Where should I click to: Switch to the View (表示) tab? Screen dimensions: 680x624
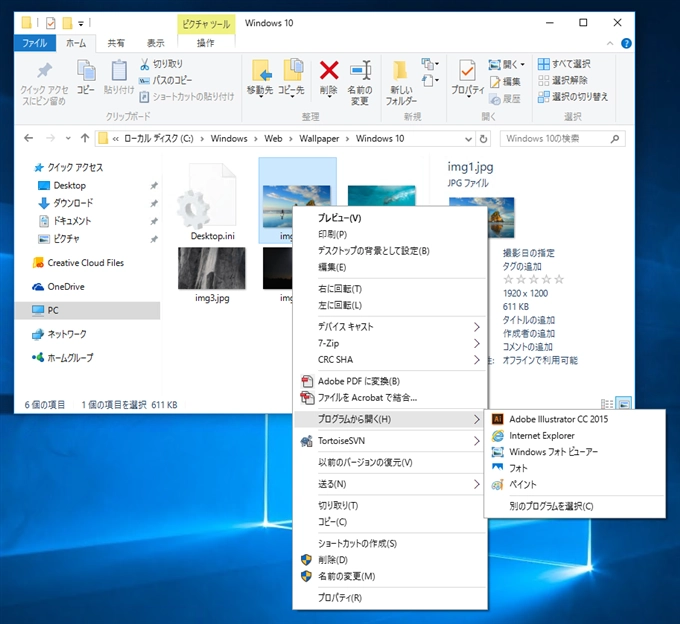pyautogui.click(x=156, y=43)
